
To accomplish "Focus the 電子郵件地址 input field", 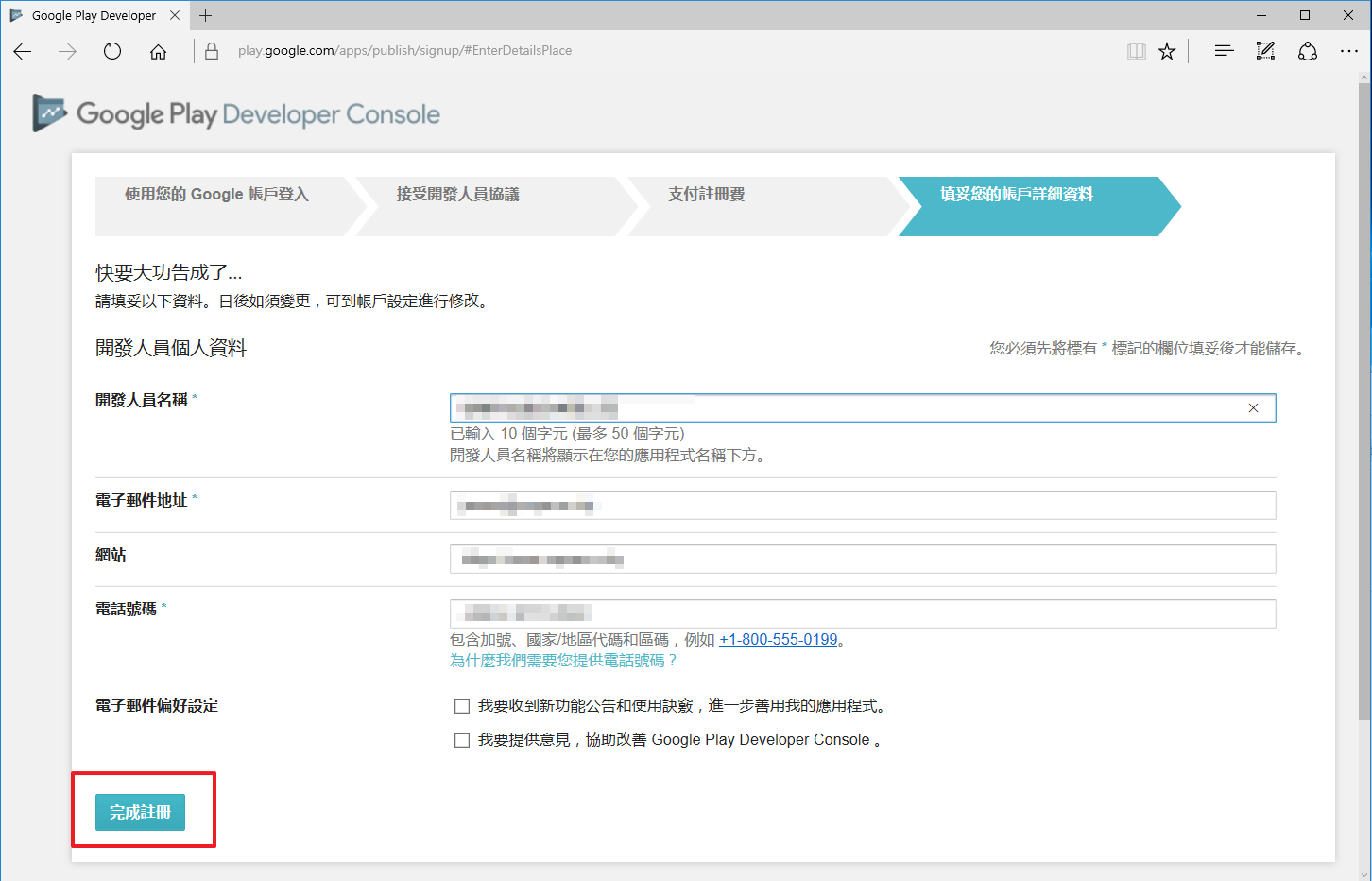I will [863, 506].
